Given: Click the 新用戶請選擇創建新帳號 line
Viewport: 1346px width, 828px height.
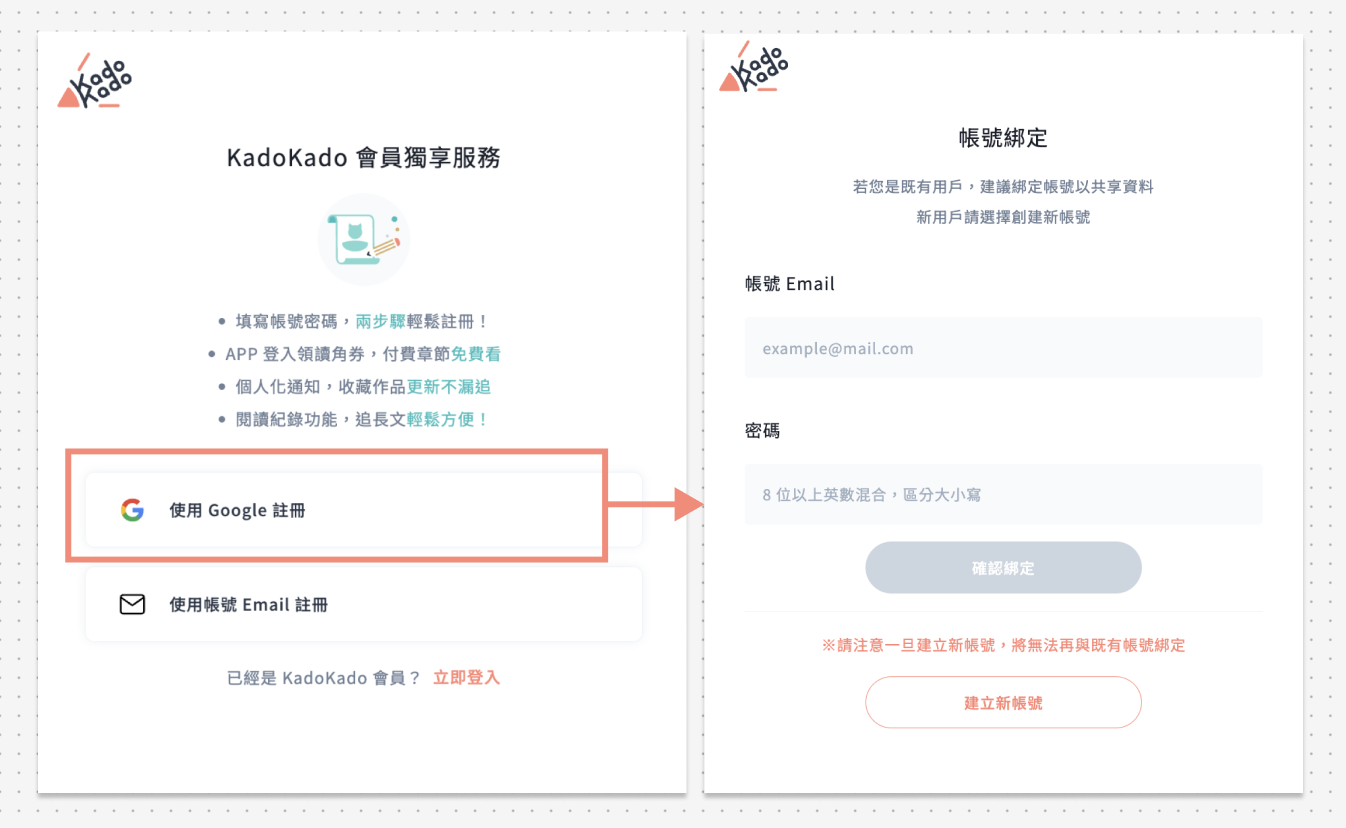Looking at the screenshot, I should click(x=1003, y=216).
